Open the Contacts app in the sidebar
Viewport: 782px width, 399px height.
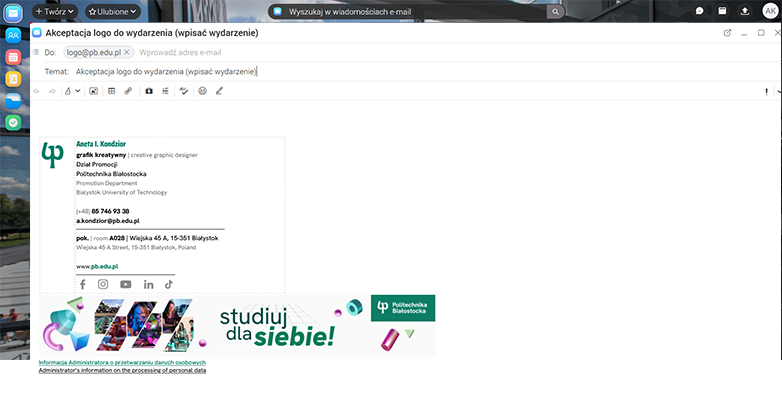[x=13, y=35]
